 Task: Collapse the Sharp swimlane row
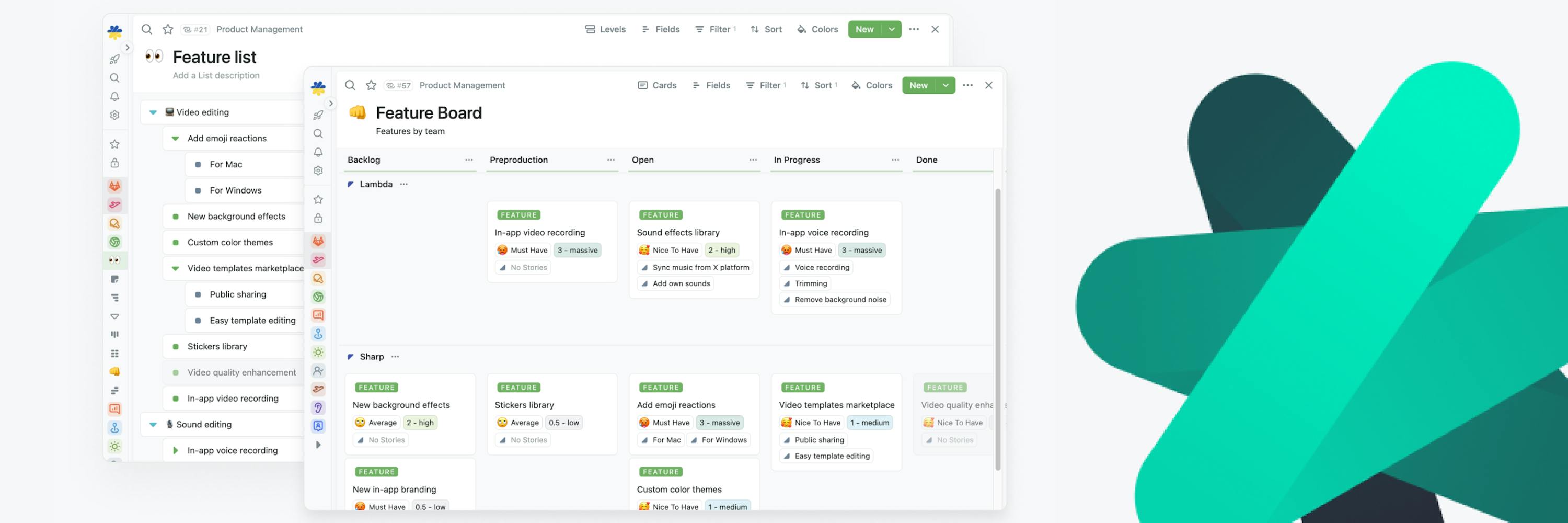pyautogui.click(x=351, y=357)
